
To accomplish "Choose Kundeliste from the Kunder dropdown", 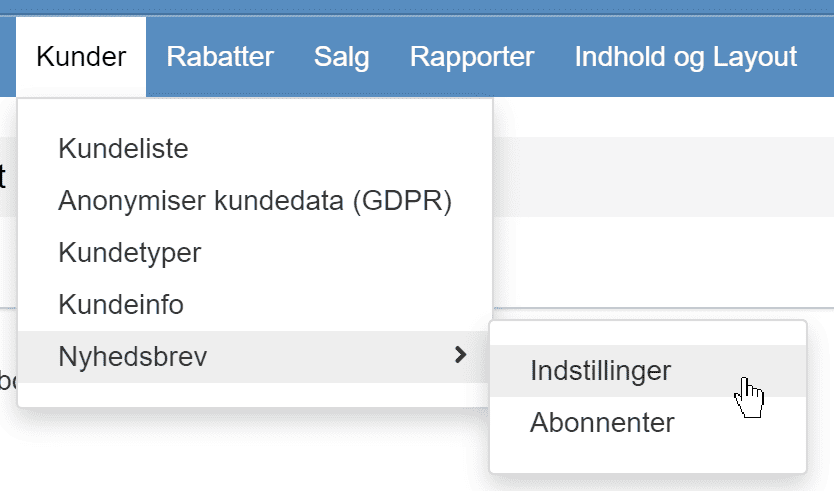I will pos(253,148).
